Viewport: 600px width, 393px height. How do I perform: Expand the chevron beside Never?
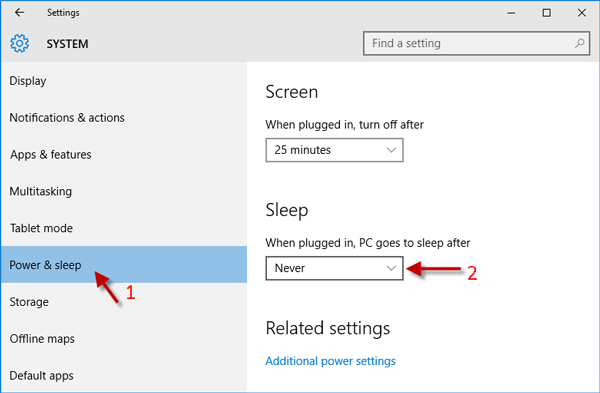[391, 268]
